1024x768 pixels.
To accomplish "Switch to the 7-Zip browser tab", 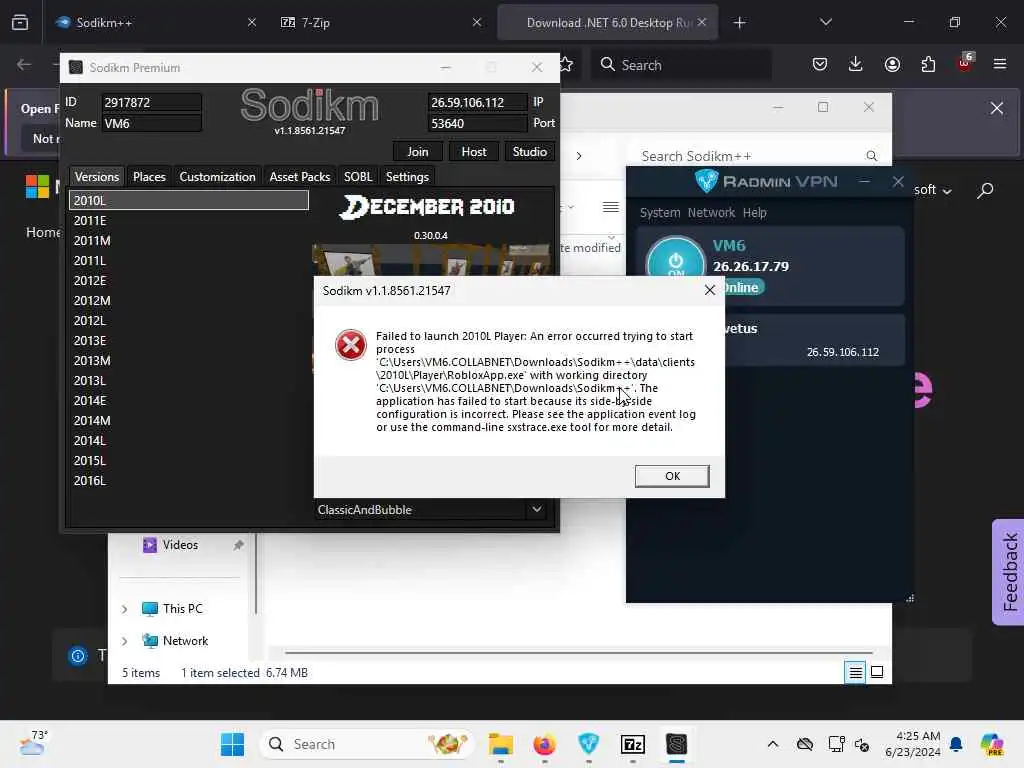I will [x=380, y=22].
